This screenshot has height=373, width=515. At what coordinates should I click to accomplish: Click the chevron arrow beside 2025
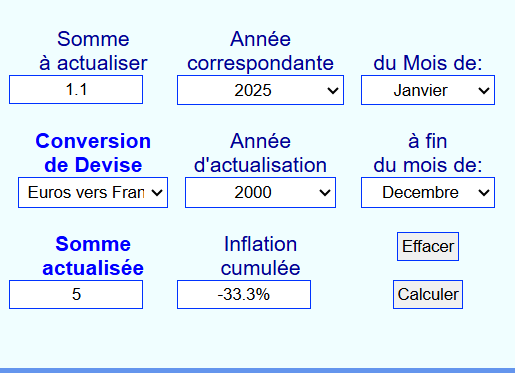pyautogui.click(x=333, y=90)
